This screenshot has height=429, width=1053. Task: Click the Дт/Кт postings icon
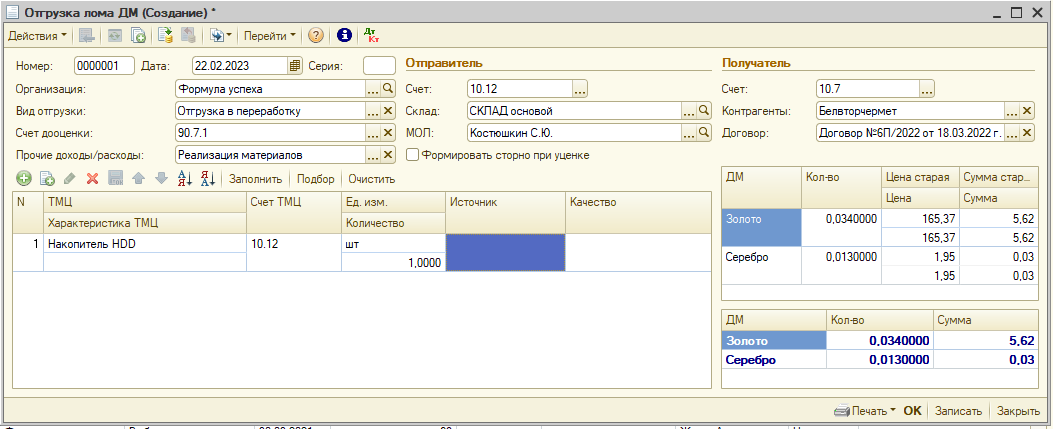tap(372, 36)
